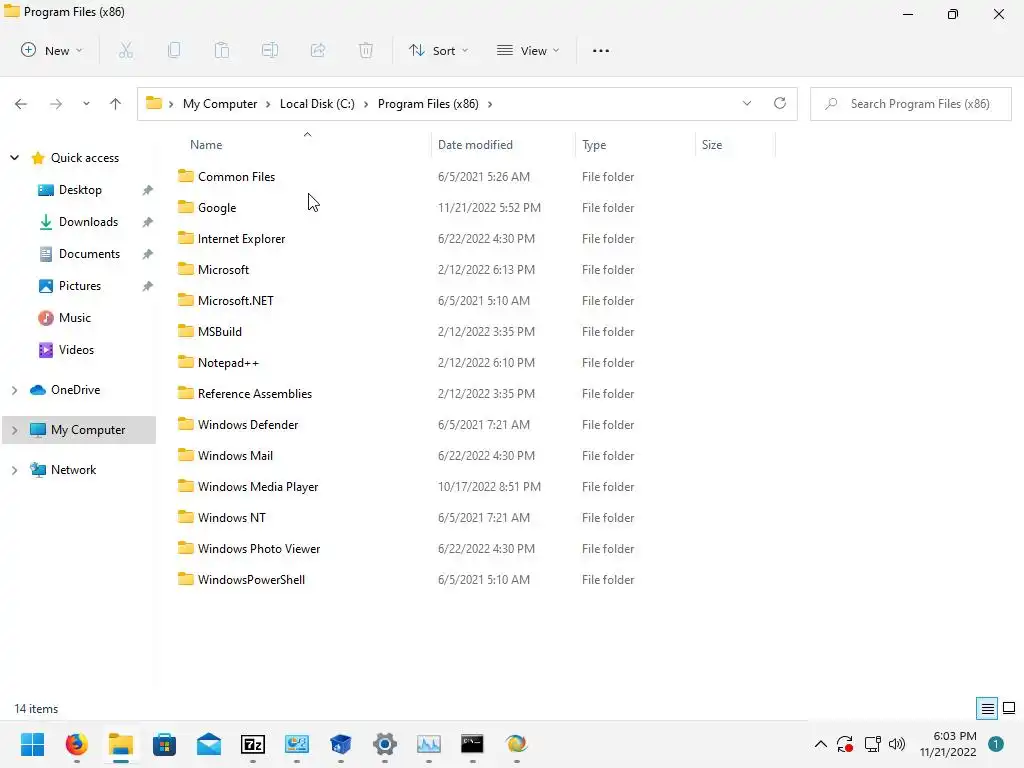Switch to details view layout icon
Screen dimensions: 1024x768
[x=987, y=709]
